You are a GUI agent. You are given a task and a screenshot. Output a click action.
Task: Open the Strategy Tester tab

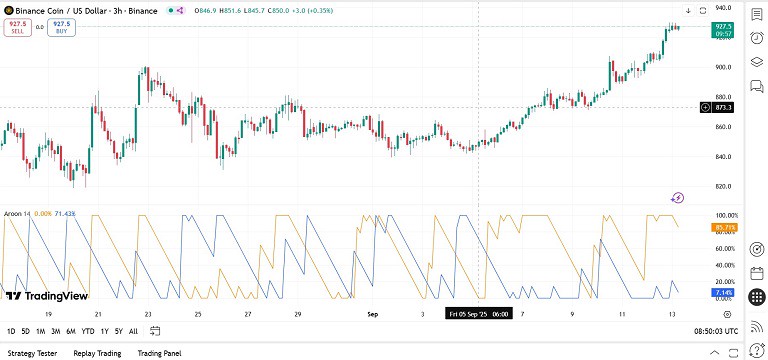(x=32, y=353)
